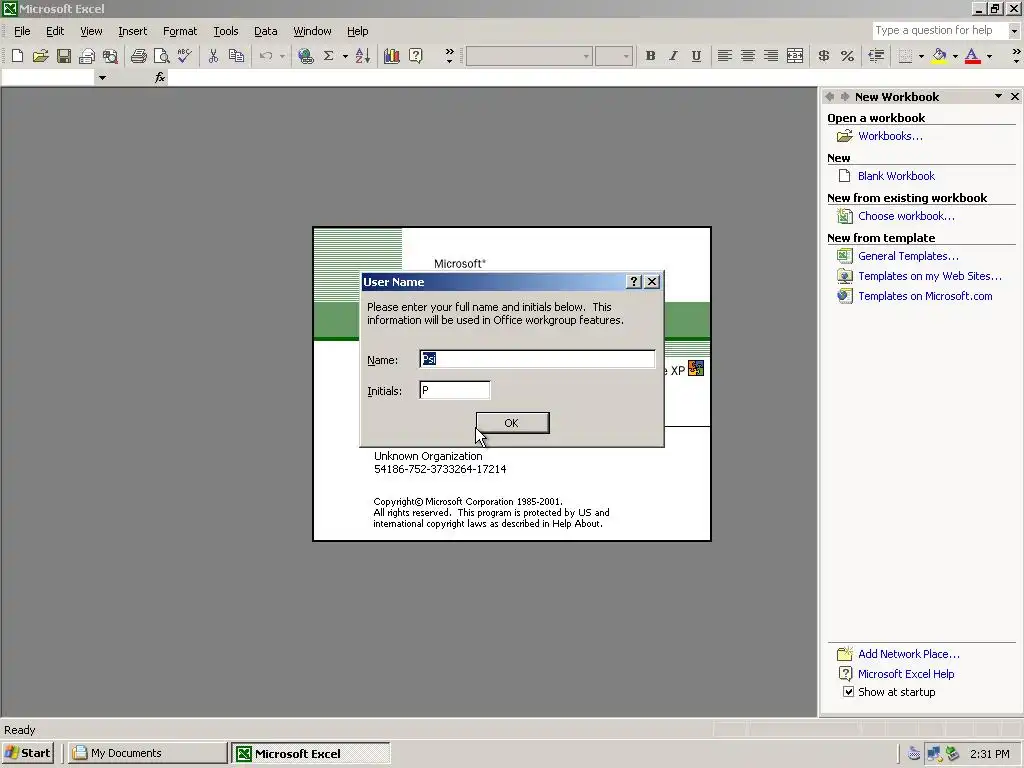This screenshot has width=1024, height=768.
Task: Click the Print Preview icon
Action: coord(161,56)
